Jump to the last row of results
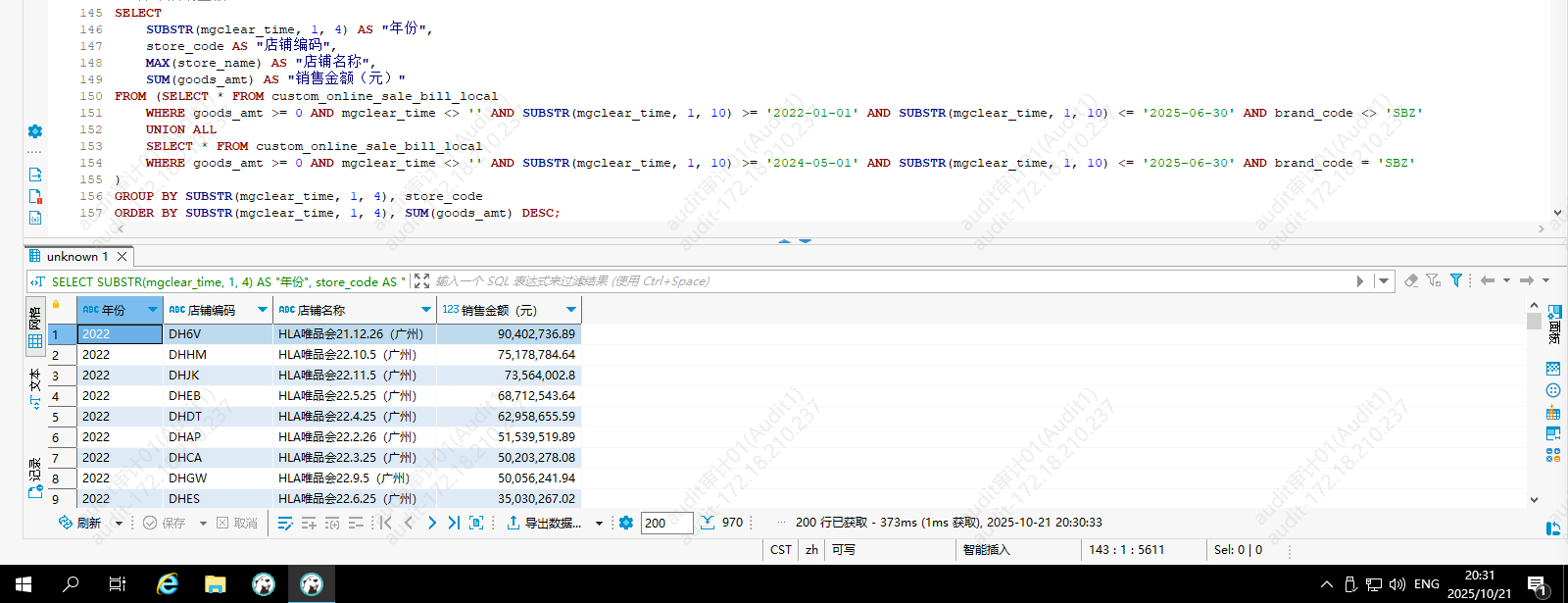The height and width of the screenshot is (603, 1568). coord(454,523)
